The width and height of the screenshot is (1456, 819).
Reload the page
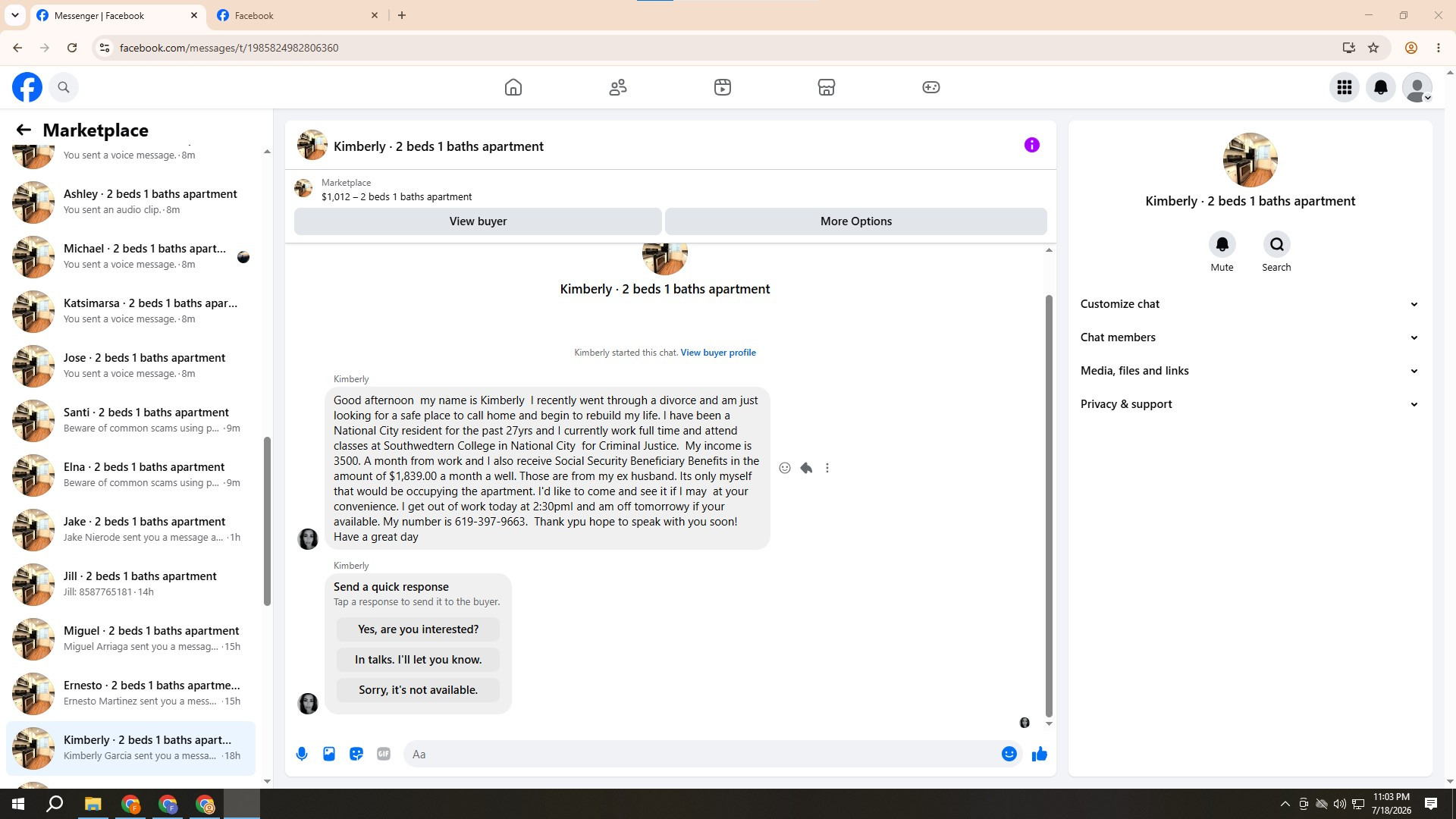point(72,48)
